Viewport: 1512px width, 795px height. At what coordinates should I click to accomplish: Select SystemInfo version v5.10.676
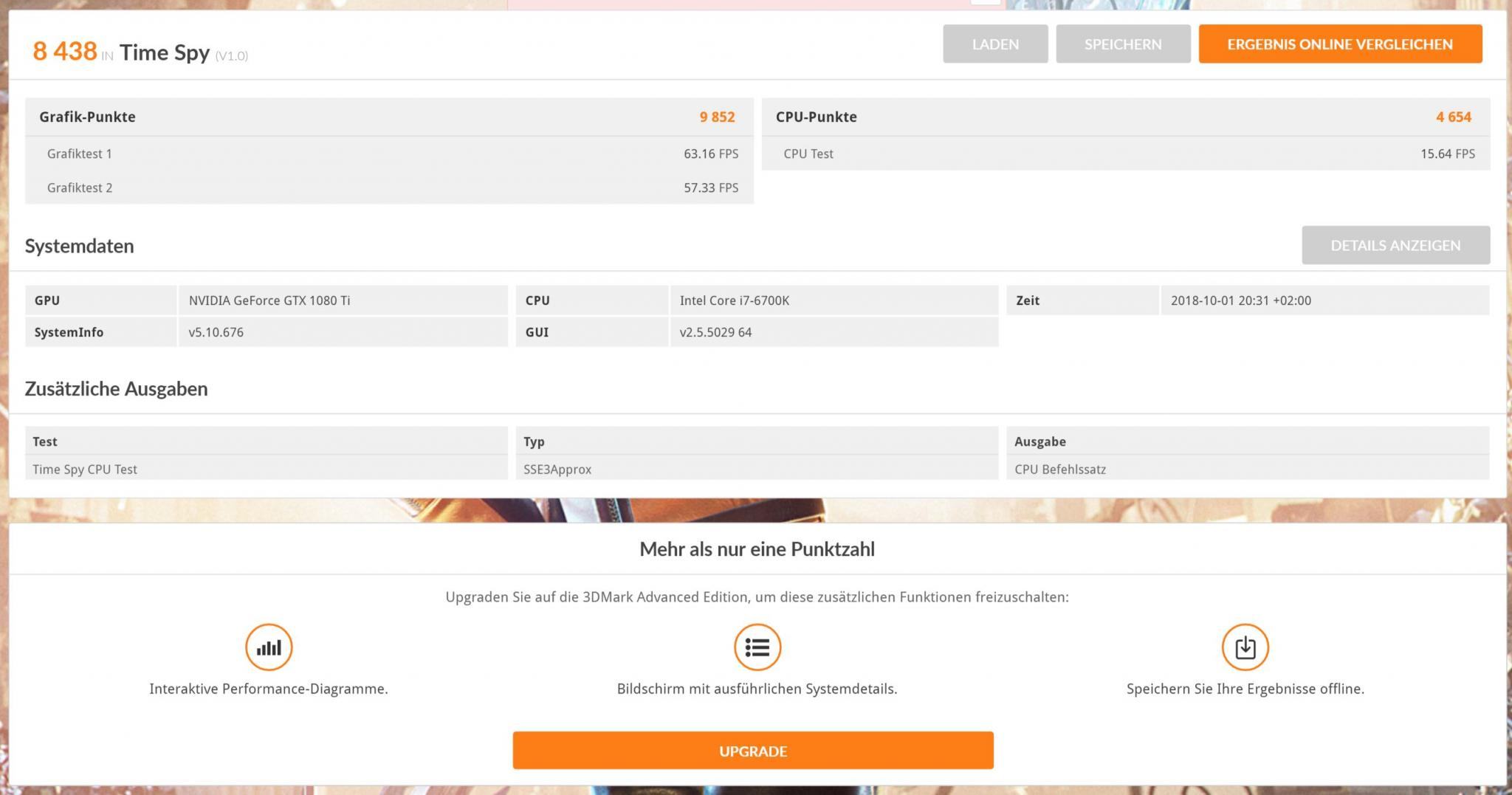click(x=343, y=332)
